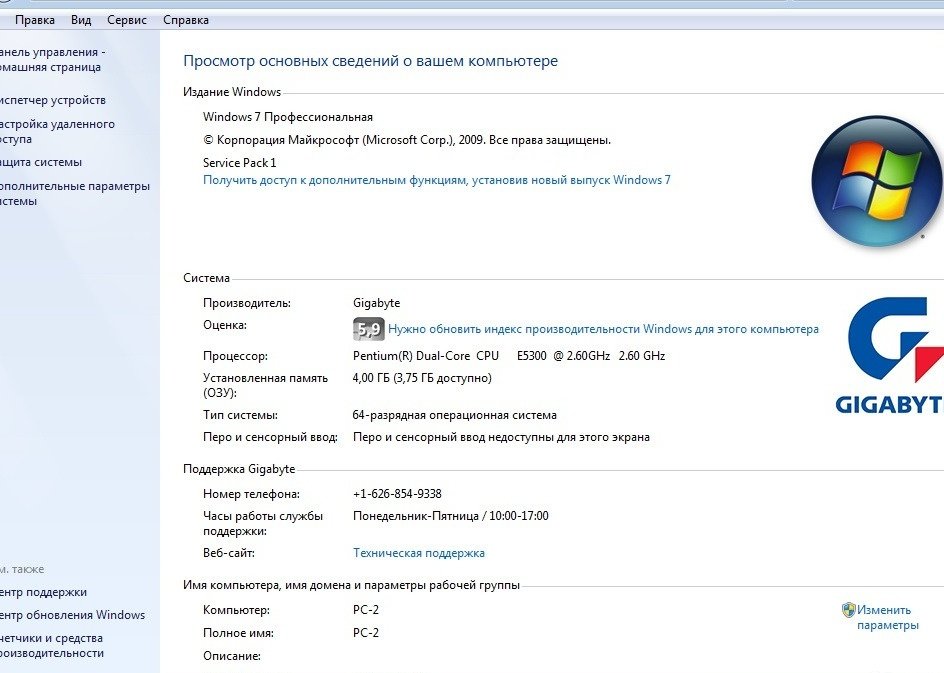Click the Gigabyte manufacturer logo
The image size is (944, 673).
coord(889,355)
